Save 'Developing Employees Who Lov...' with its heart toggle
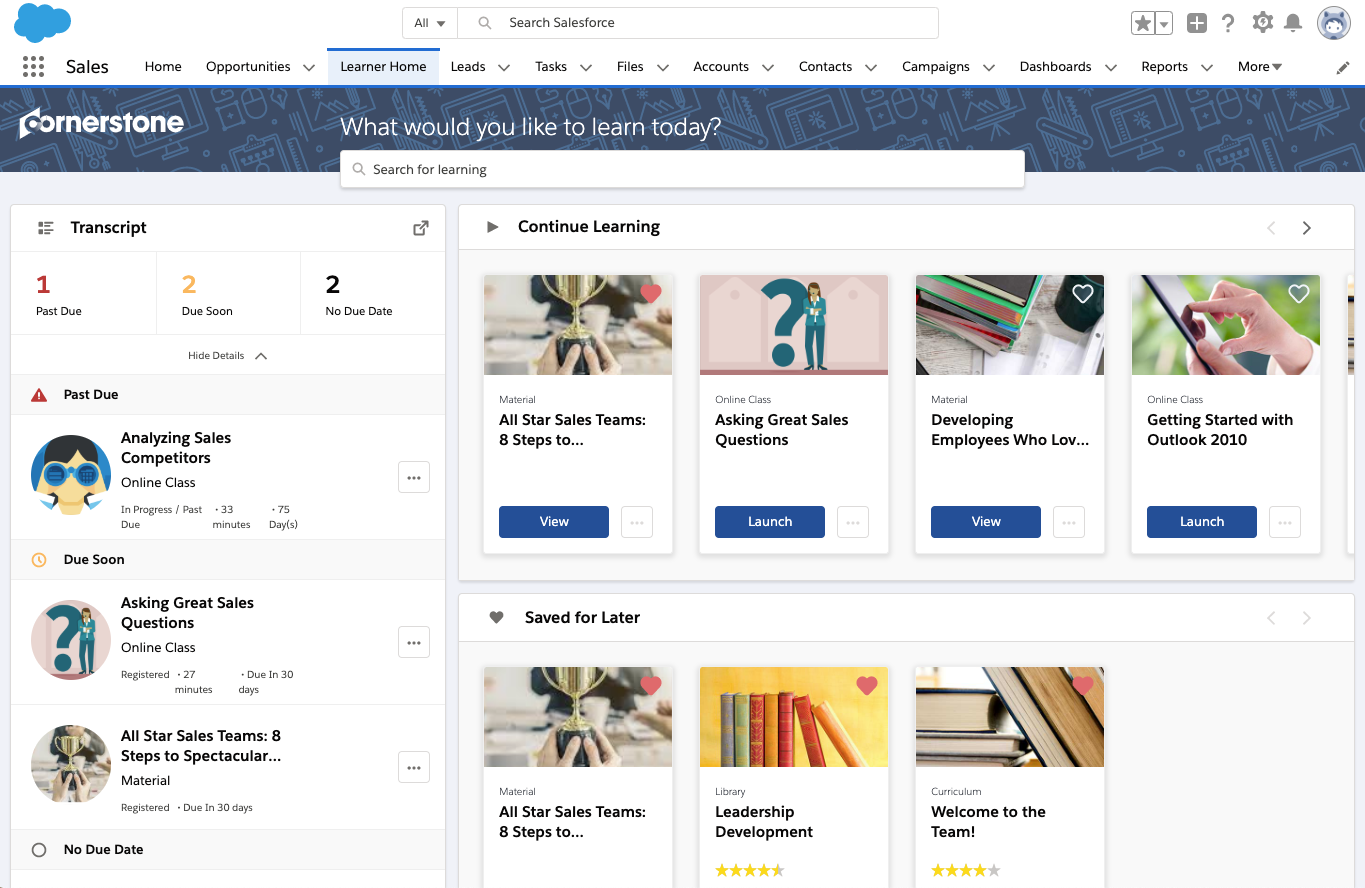The image size is (1365, 888). tap(1083, 293)
